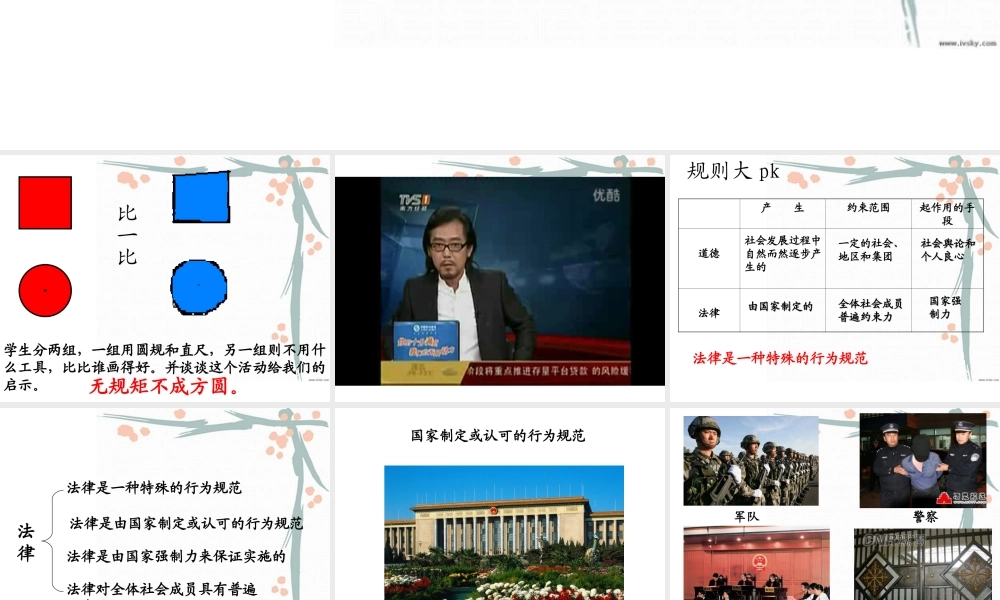
Task: Click the iron gate photo
Action: 923,564
